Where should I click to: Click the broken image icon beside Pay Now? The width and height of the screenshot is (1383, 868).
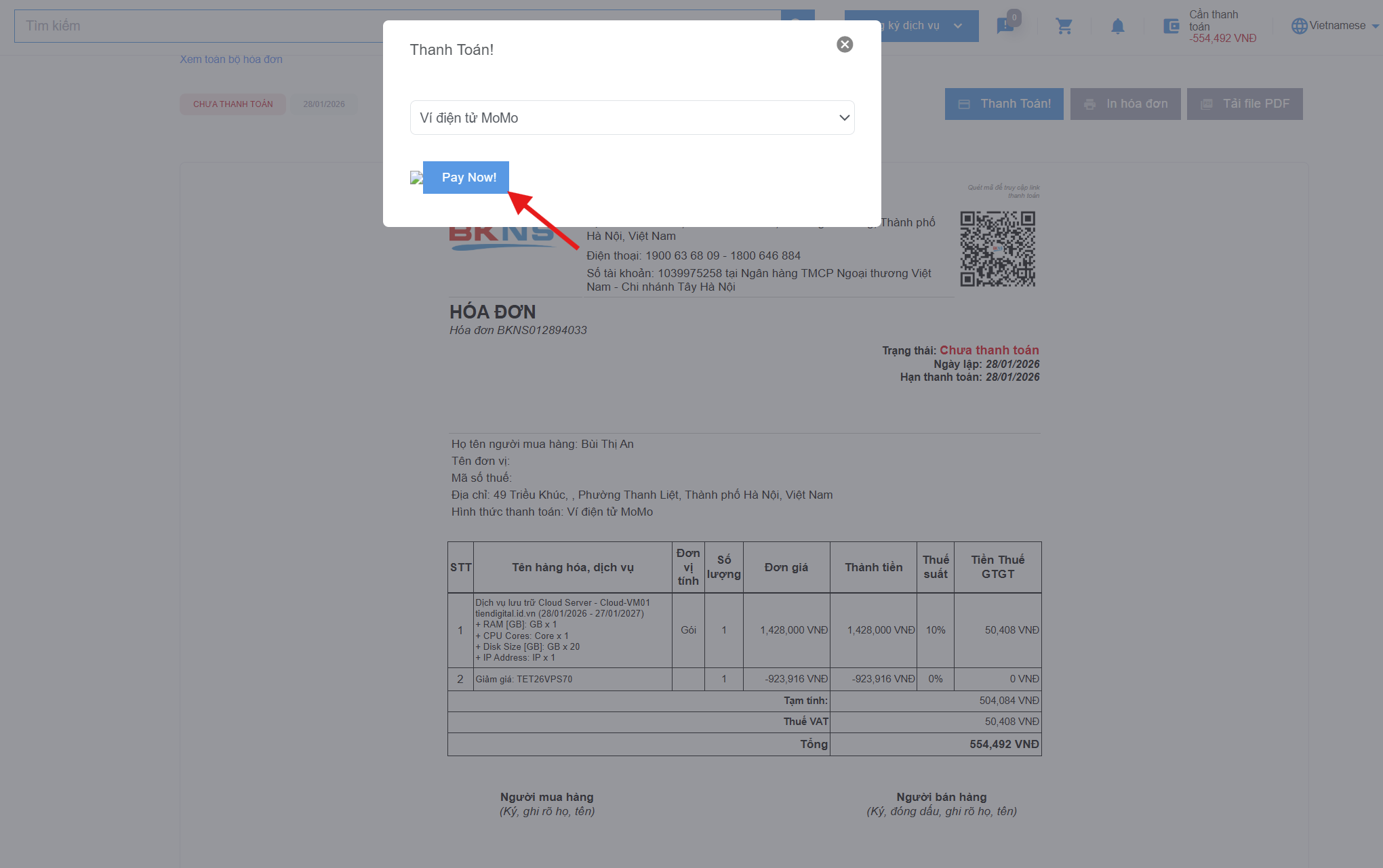[x=416, y=178]
